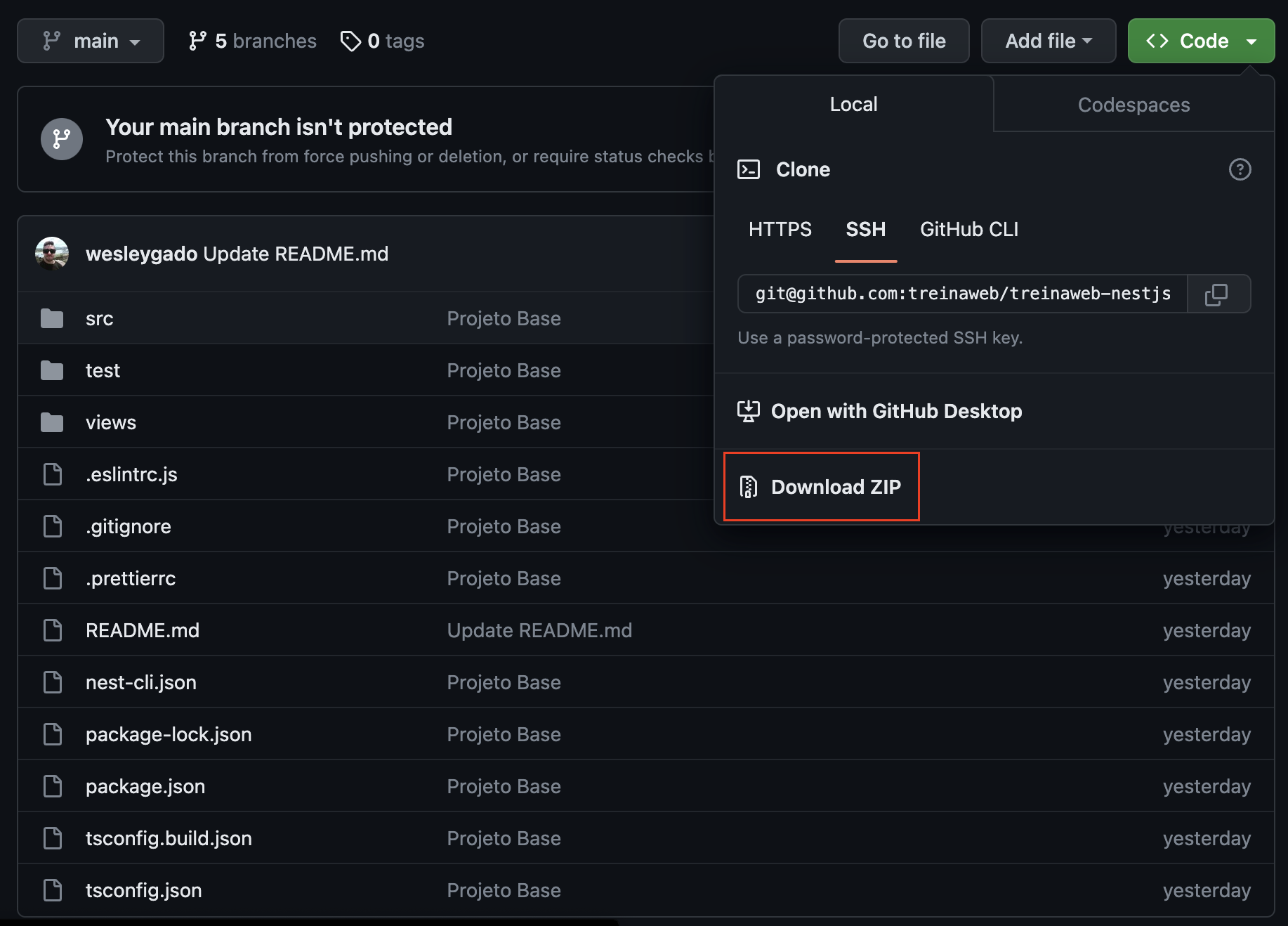Toggle the green Code dropdown button

(x=1201, y=41)
